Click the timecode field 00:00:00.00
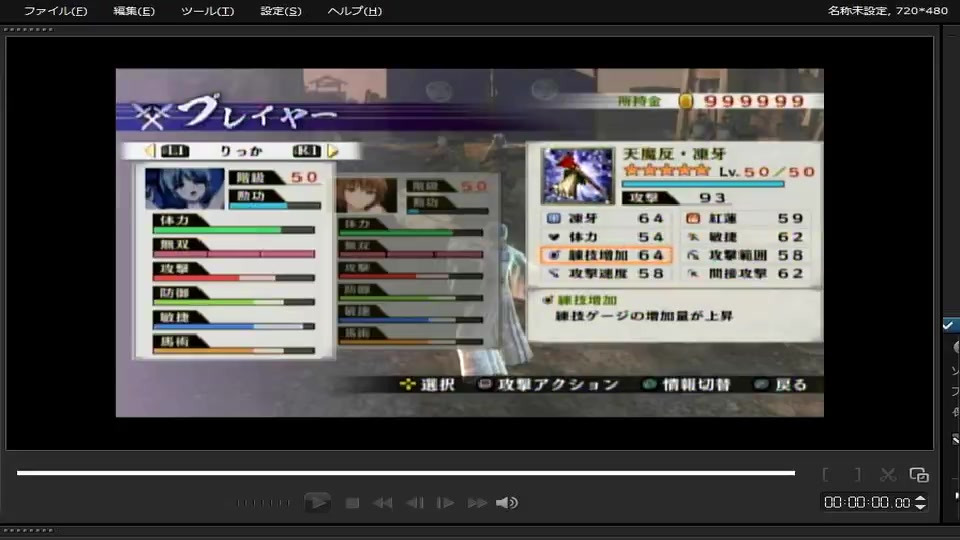 866,503
